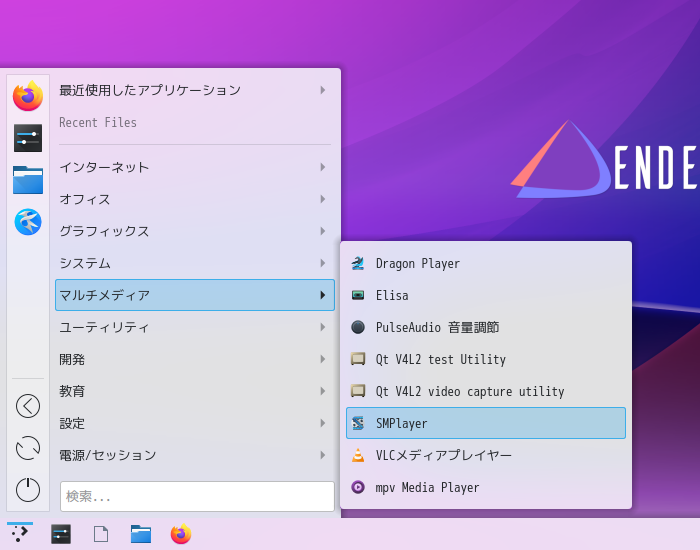
Task: Click the VLC cone icon
Action: (x=358, y=455)
